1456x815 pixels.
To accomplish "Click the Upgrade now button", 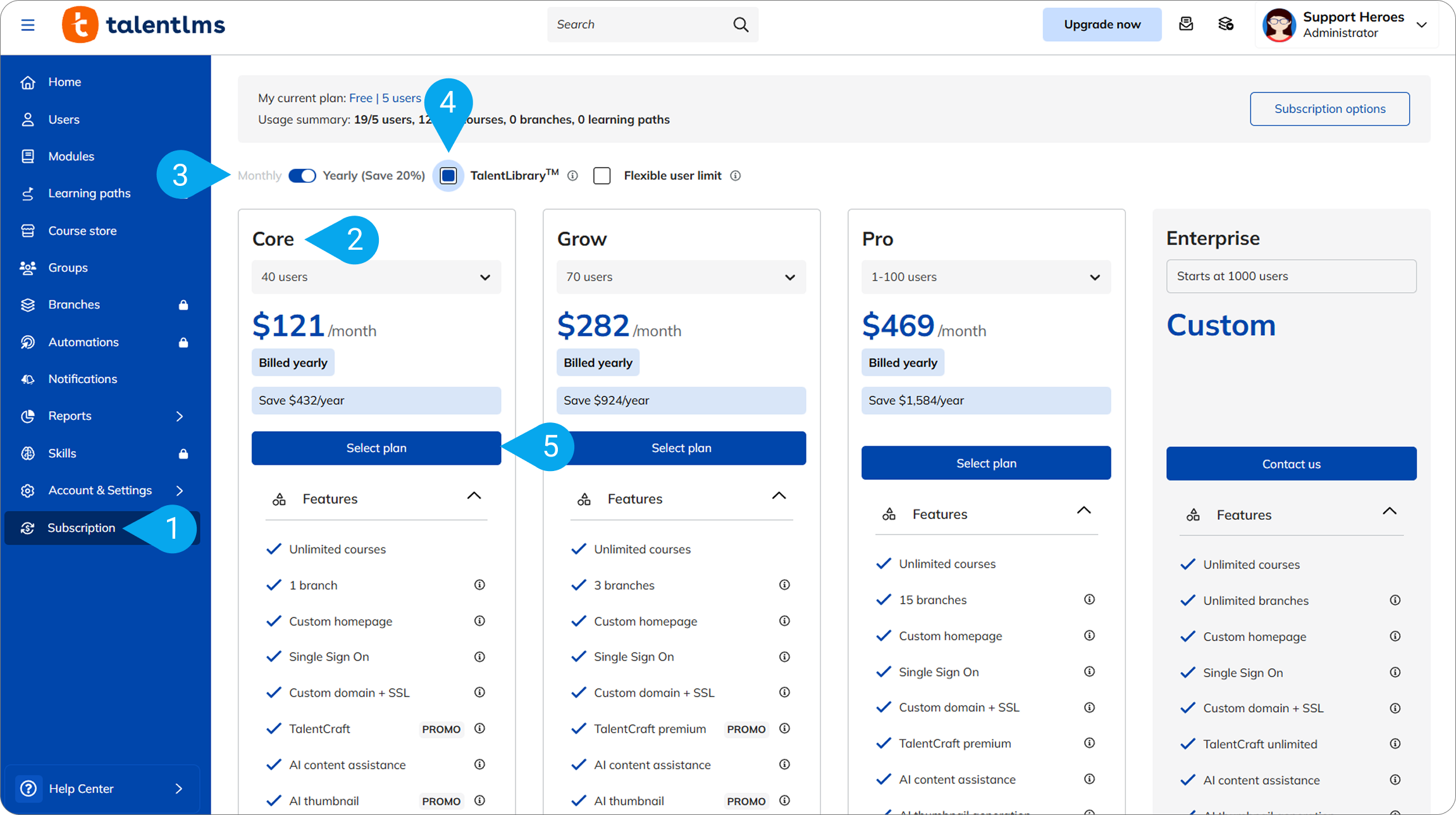I will click(x=1102, y=25).
